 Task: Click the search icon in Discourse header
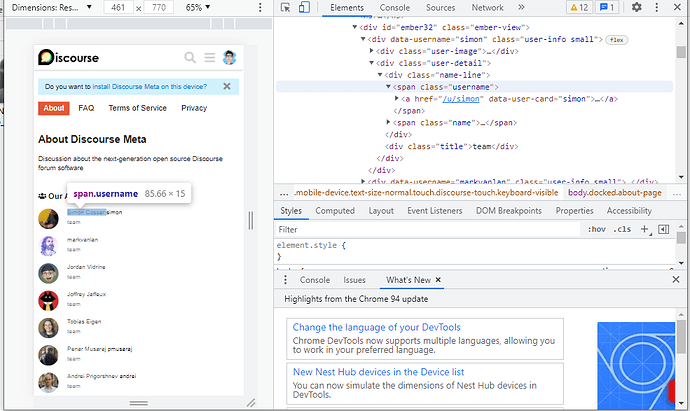pos(190,58)
